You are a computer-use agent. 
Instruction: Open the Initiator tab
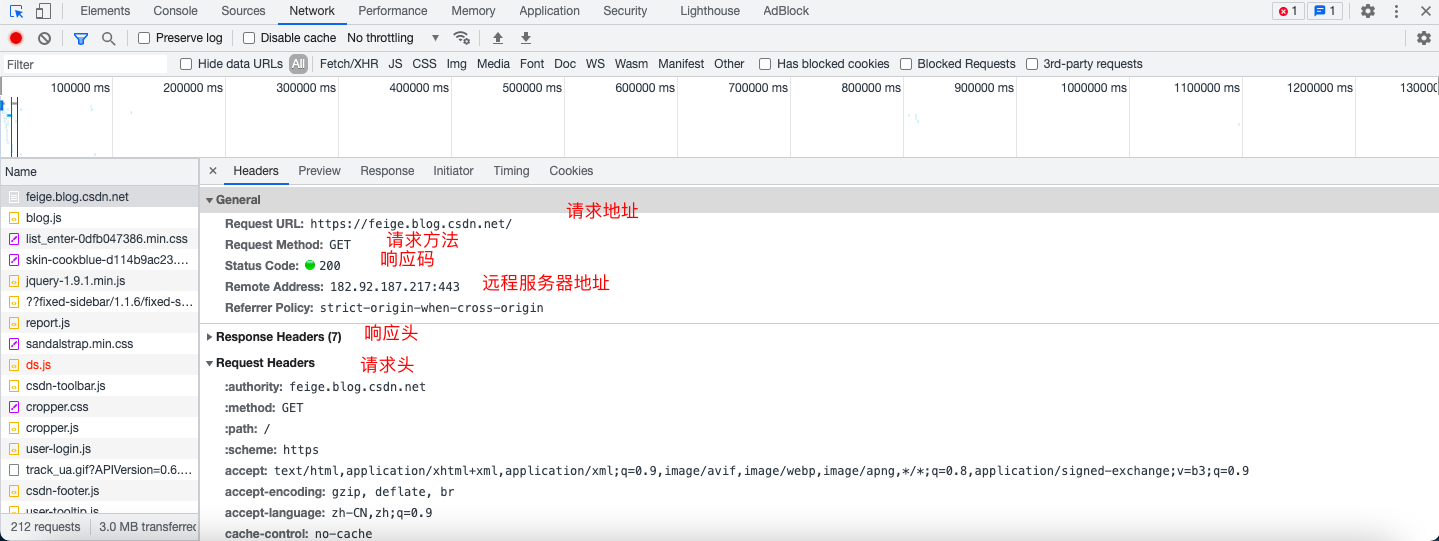pyautogui.click(x=453, y=171)
